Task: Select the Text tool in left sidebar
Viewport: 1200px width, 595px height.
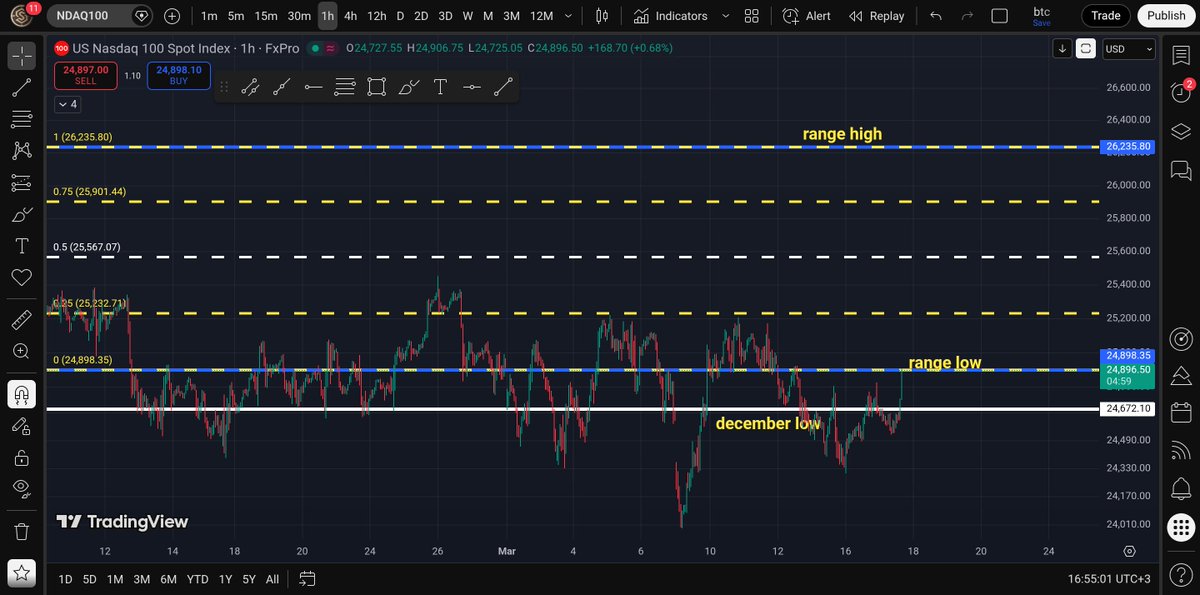Action: click(21, 246)
